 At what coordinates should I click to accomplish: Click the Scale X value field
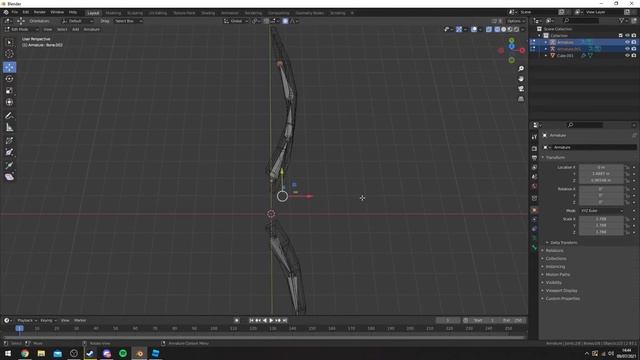pyautogui.click(x=601, y=219)
